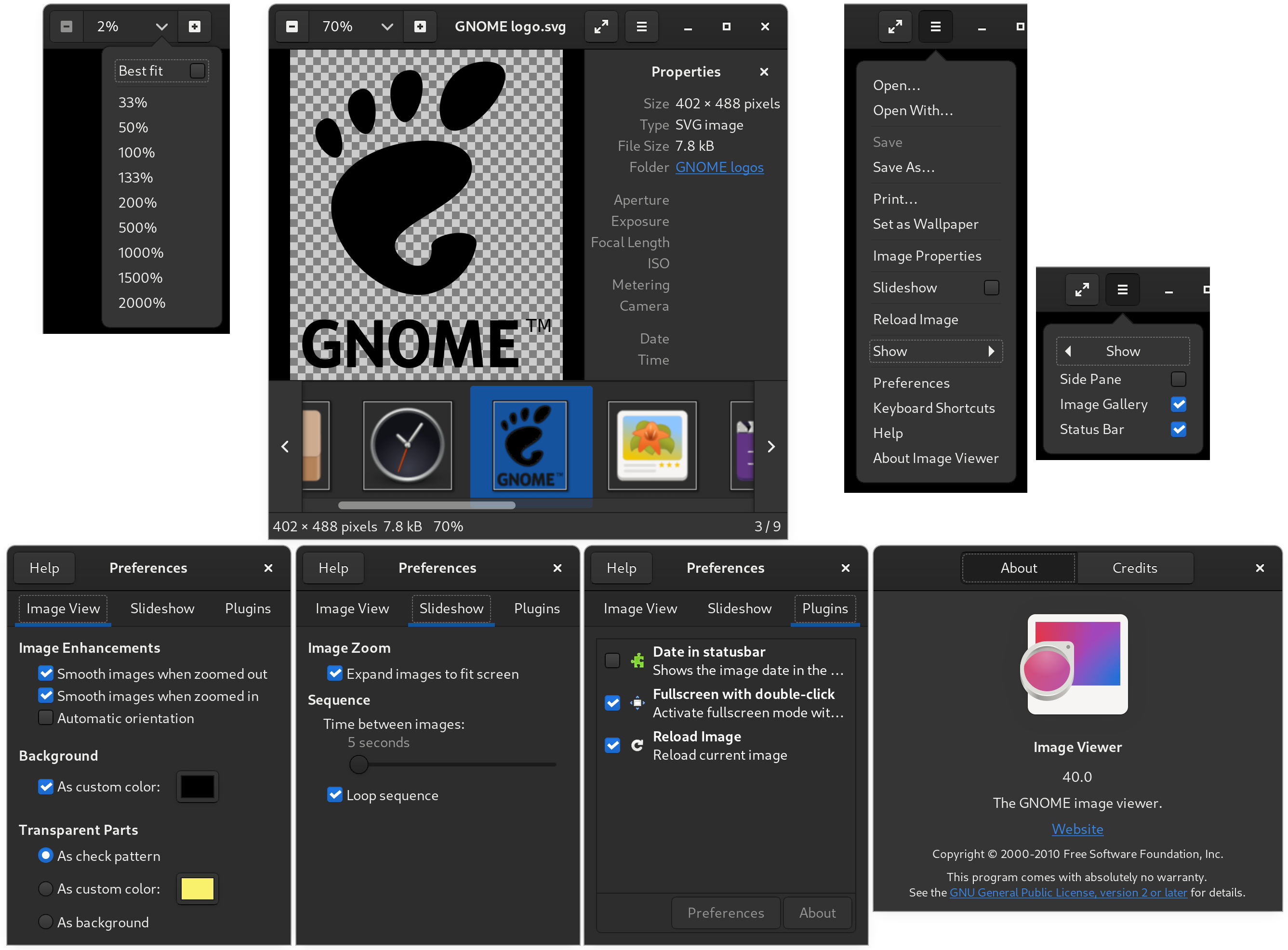
Task: Close the About dialog
Action: pyautogui.click(x=1260, y=568)
